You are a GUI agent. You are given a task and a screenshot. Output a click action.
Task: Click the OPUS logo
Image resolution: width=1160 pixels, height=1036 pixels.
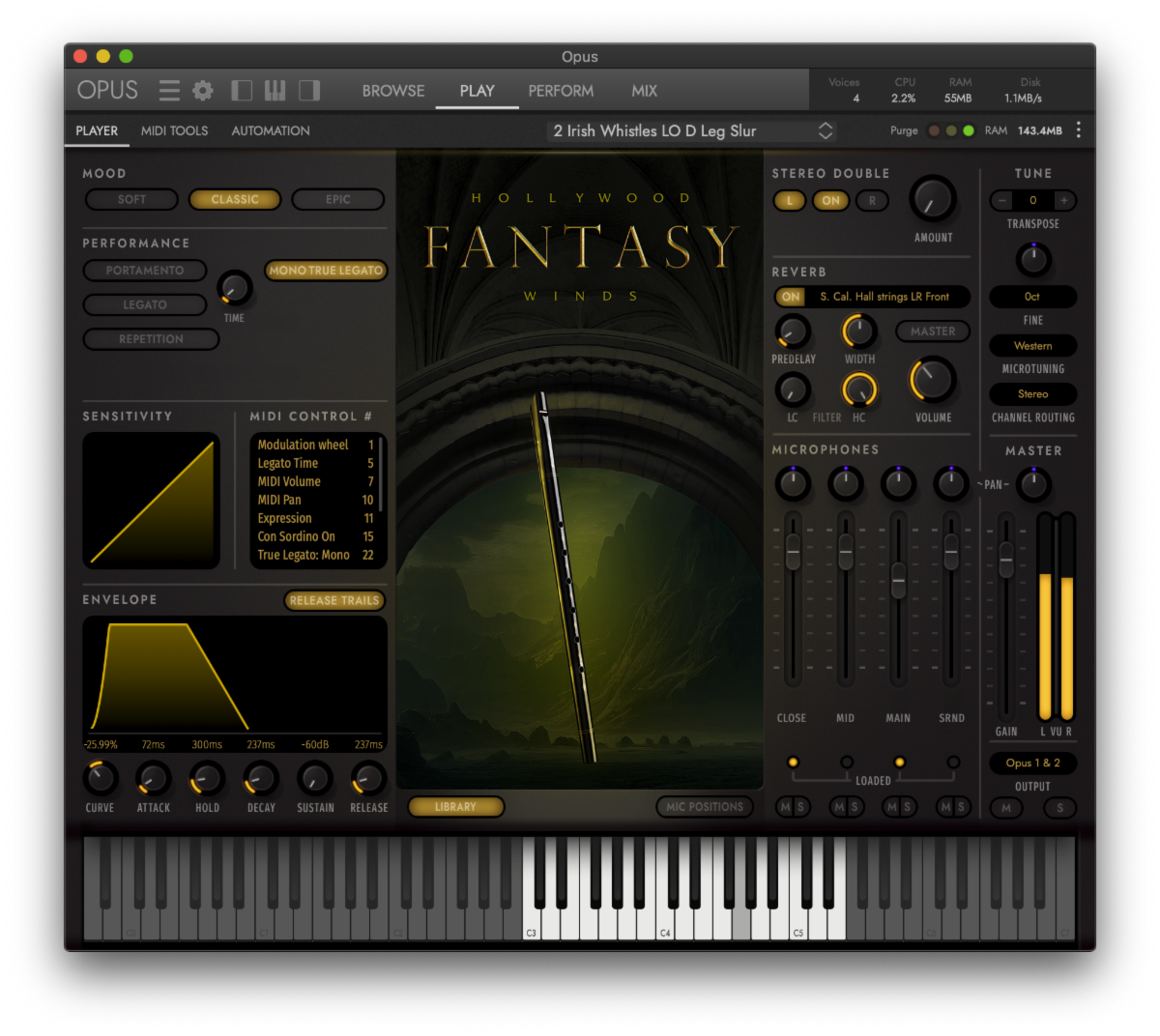pyautogui.click(x=107, y=90)
